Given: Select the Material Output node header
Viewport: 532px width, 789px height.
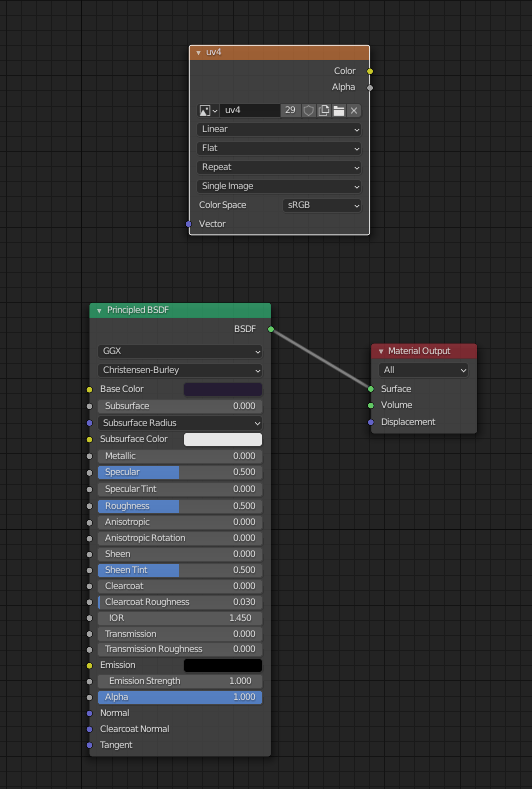Looking at the screenshot, I should (424, 351).
